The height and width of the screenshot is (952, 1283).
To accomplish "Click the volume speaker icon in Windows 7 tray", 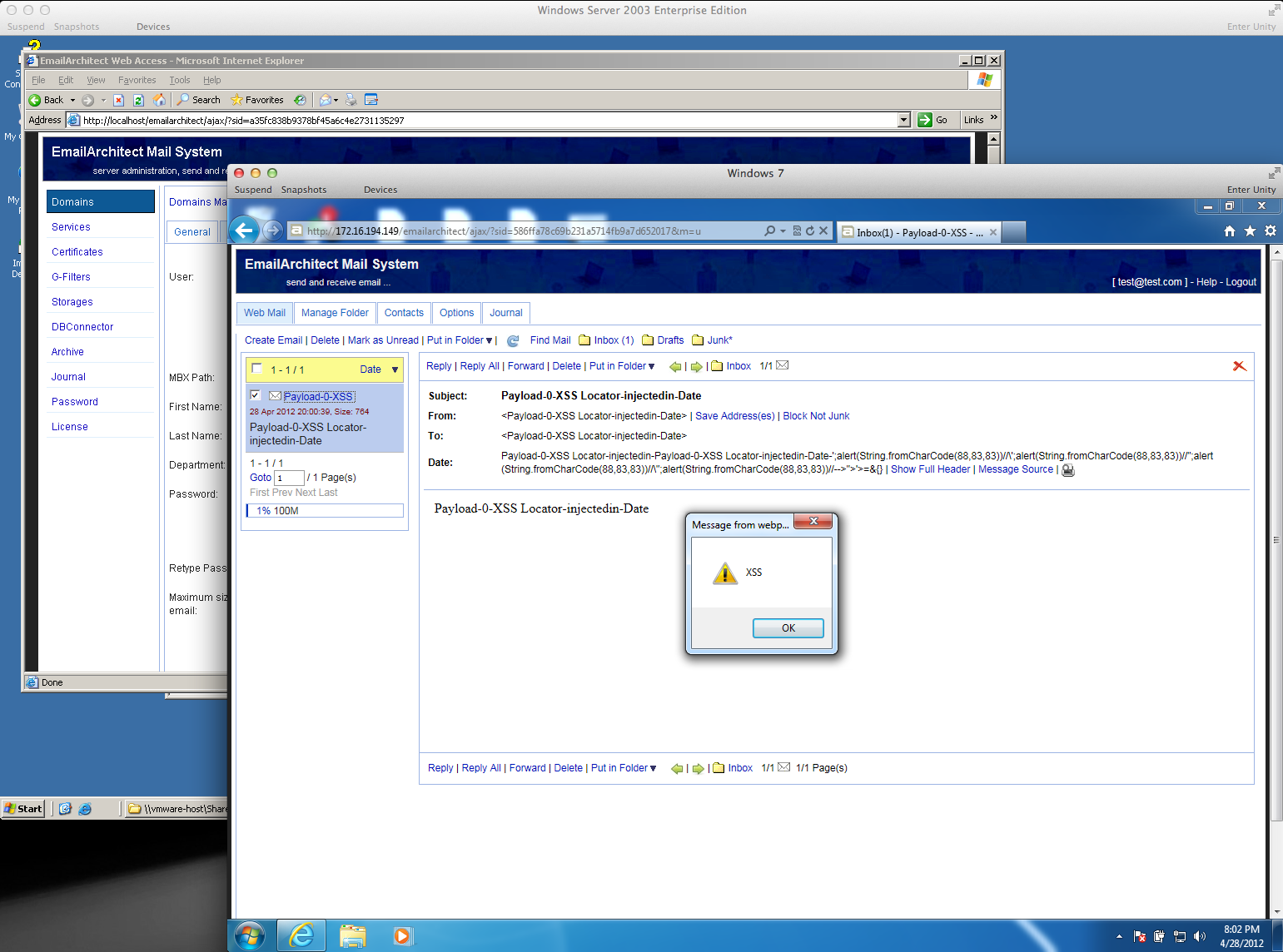I will tap(1200, 936).
